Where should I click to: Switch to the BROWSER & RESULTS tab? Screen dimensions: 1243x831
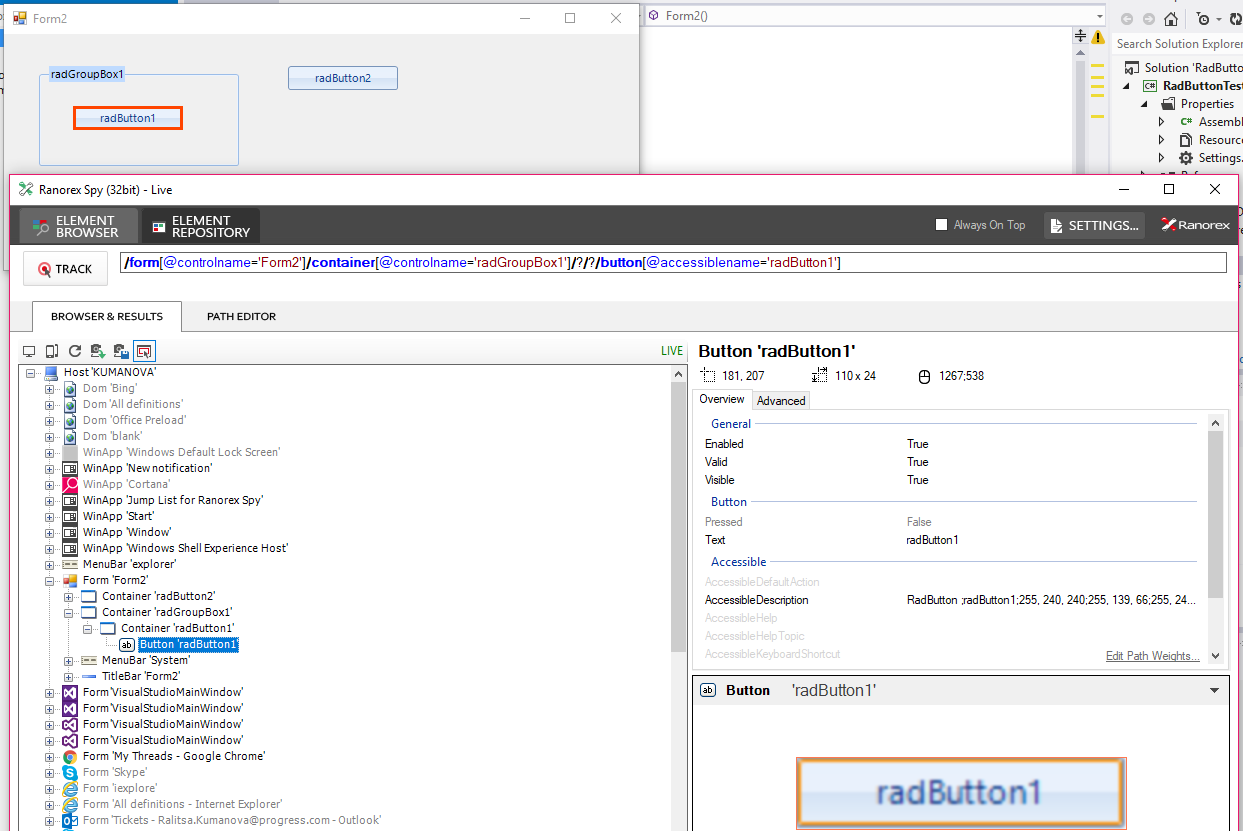tap(107, 316)
